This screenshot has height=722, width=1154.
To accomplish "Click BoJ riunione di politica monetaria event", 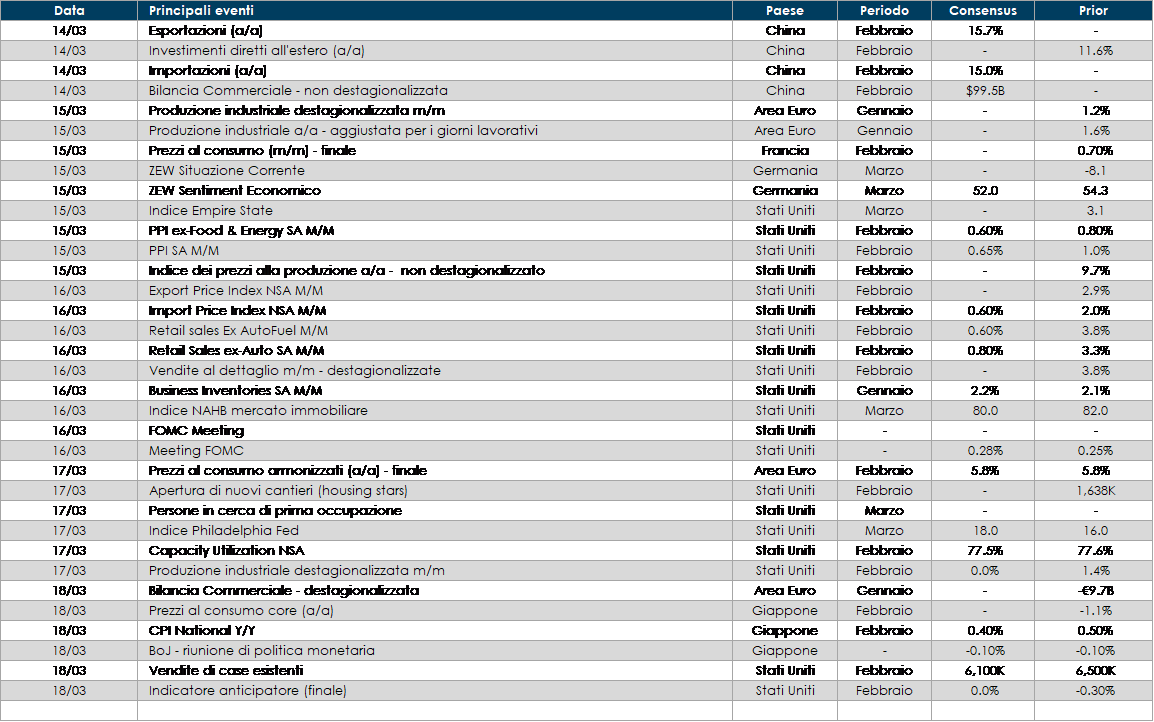I will (262, 650).
